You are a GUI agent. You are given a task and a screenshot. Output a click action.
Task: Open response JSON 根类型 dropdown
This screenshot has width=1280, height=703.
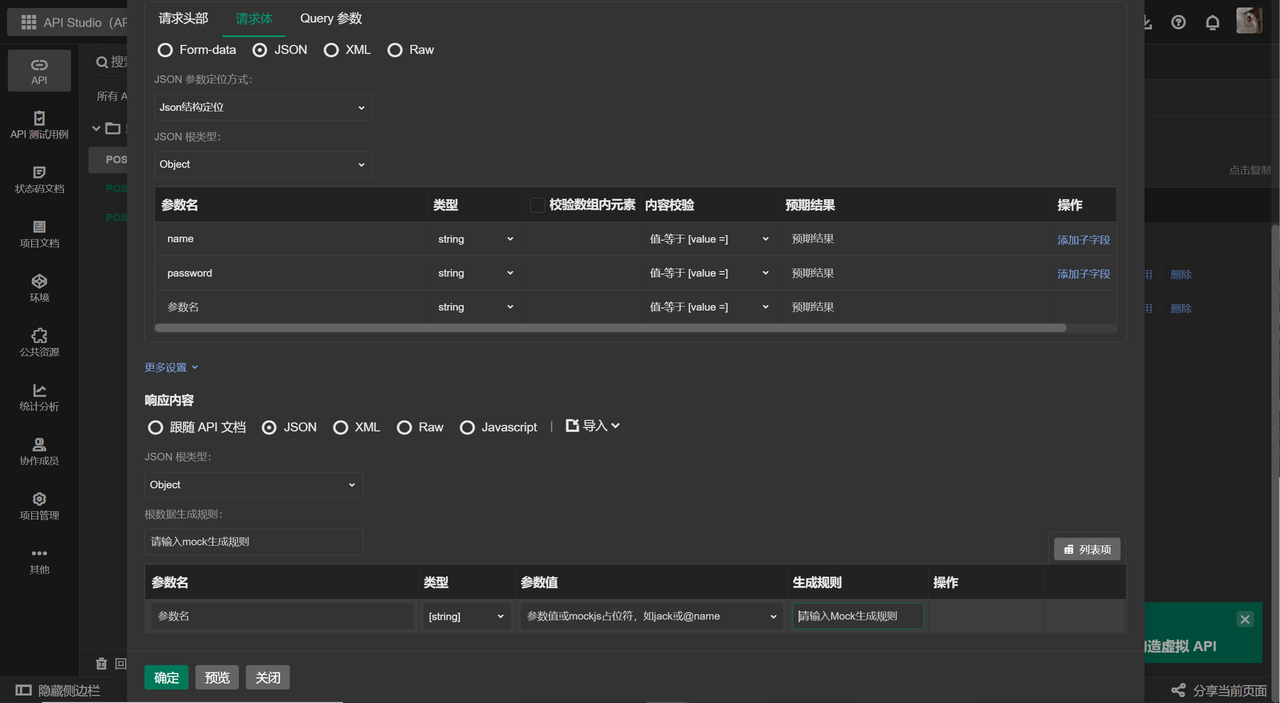[253, 485]
